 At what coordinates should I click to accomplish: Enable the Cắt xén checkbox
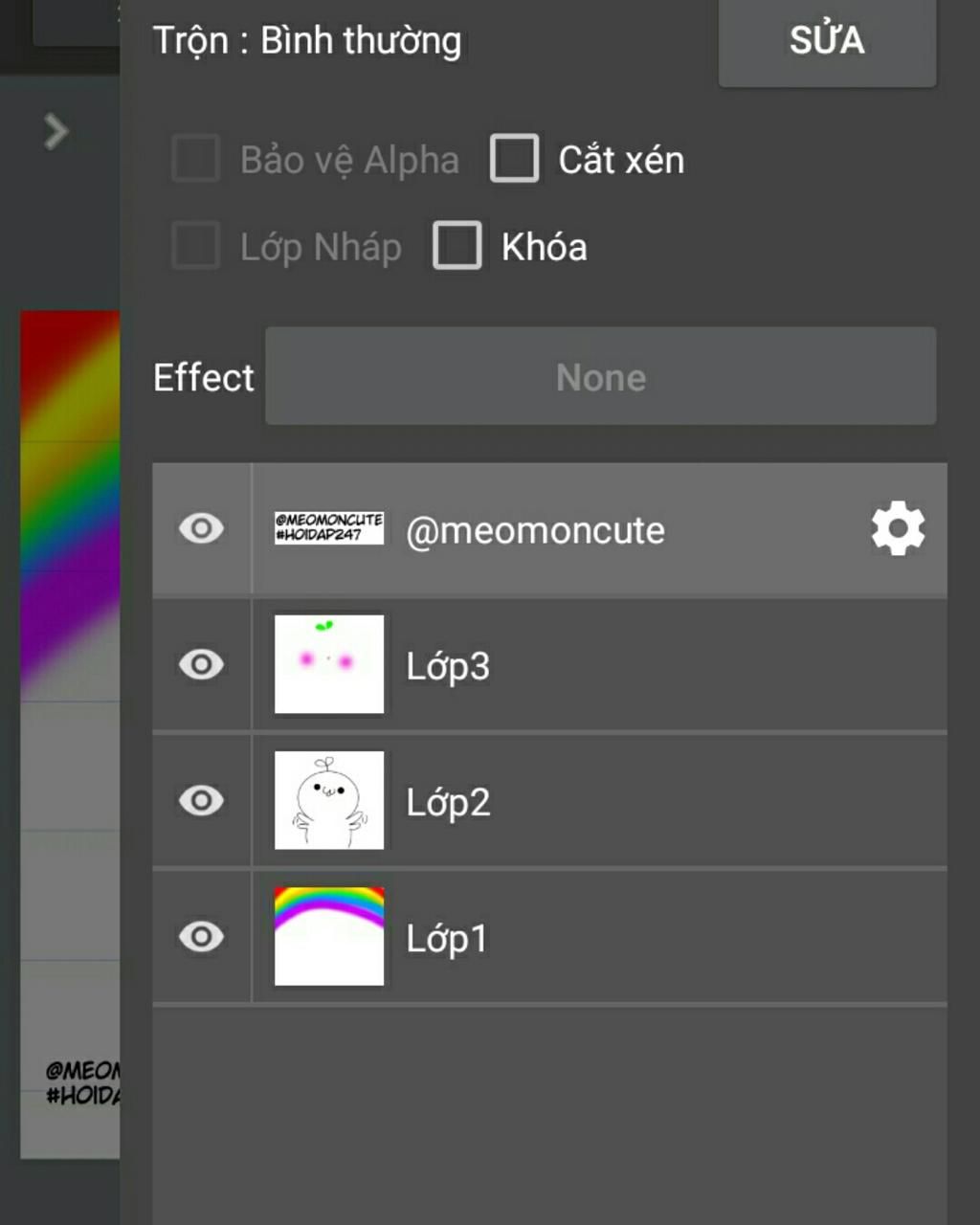click(515, 159)
